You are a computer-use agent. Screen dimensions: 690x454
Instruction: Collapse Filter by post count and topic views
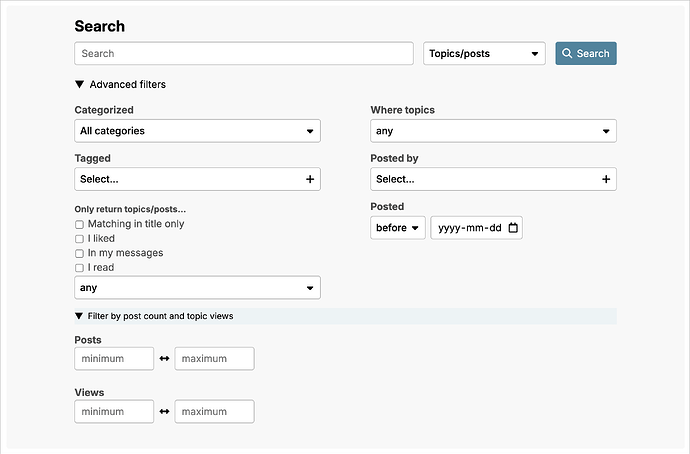click(x=345, y=316)
